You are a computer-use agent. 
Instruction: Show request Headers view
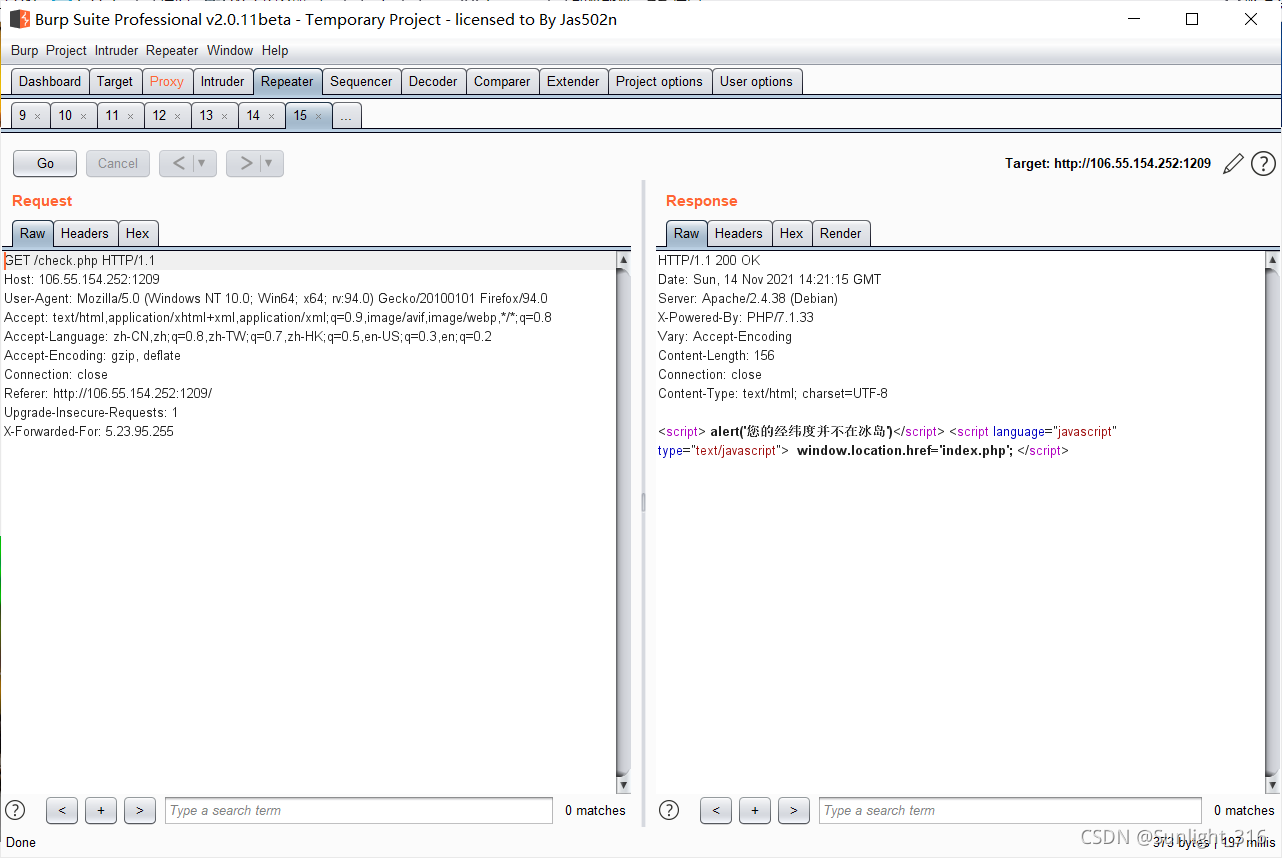pyautogui.click(x=84, y=233)
